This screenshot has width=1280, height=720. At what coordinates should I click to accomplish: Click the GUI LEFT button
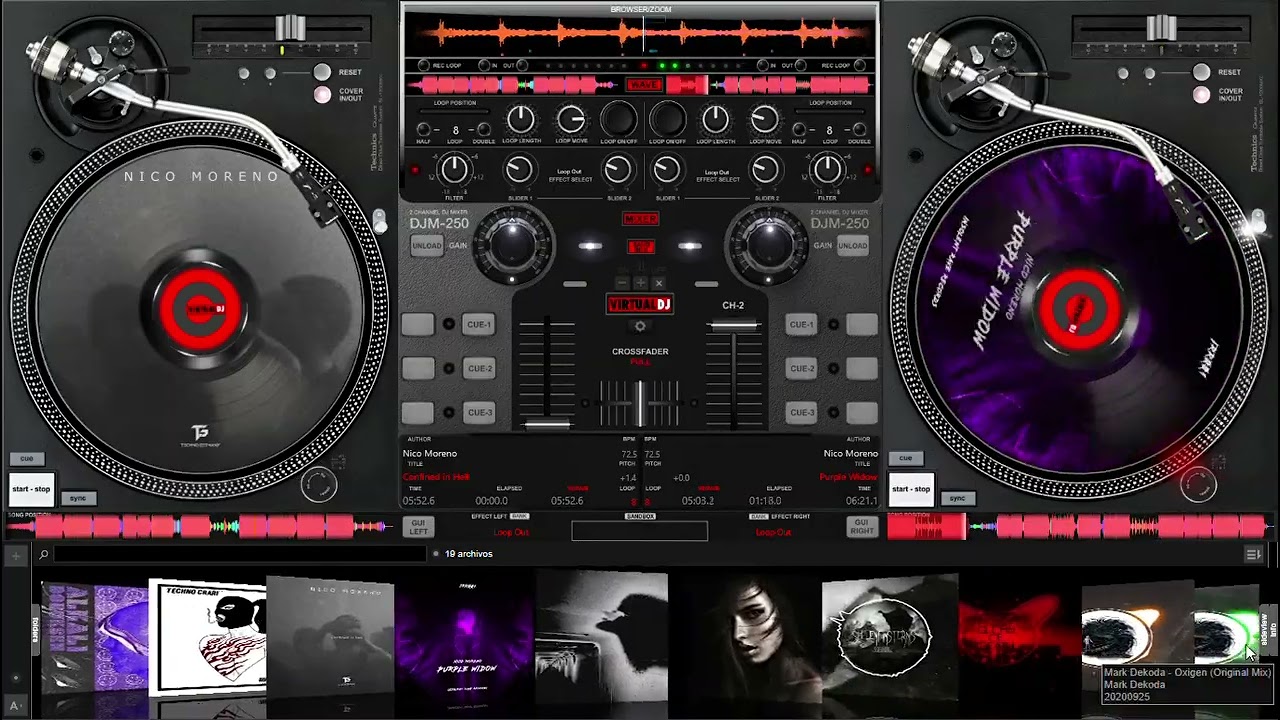[x=419, y=527]
